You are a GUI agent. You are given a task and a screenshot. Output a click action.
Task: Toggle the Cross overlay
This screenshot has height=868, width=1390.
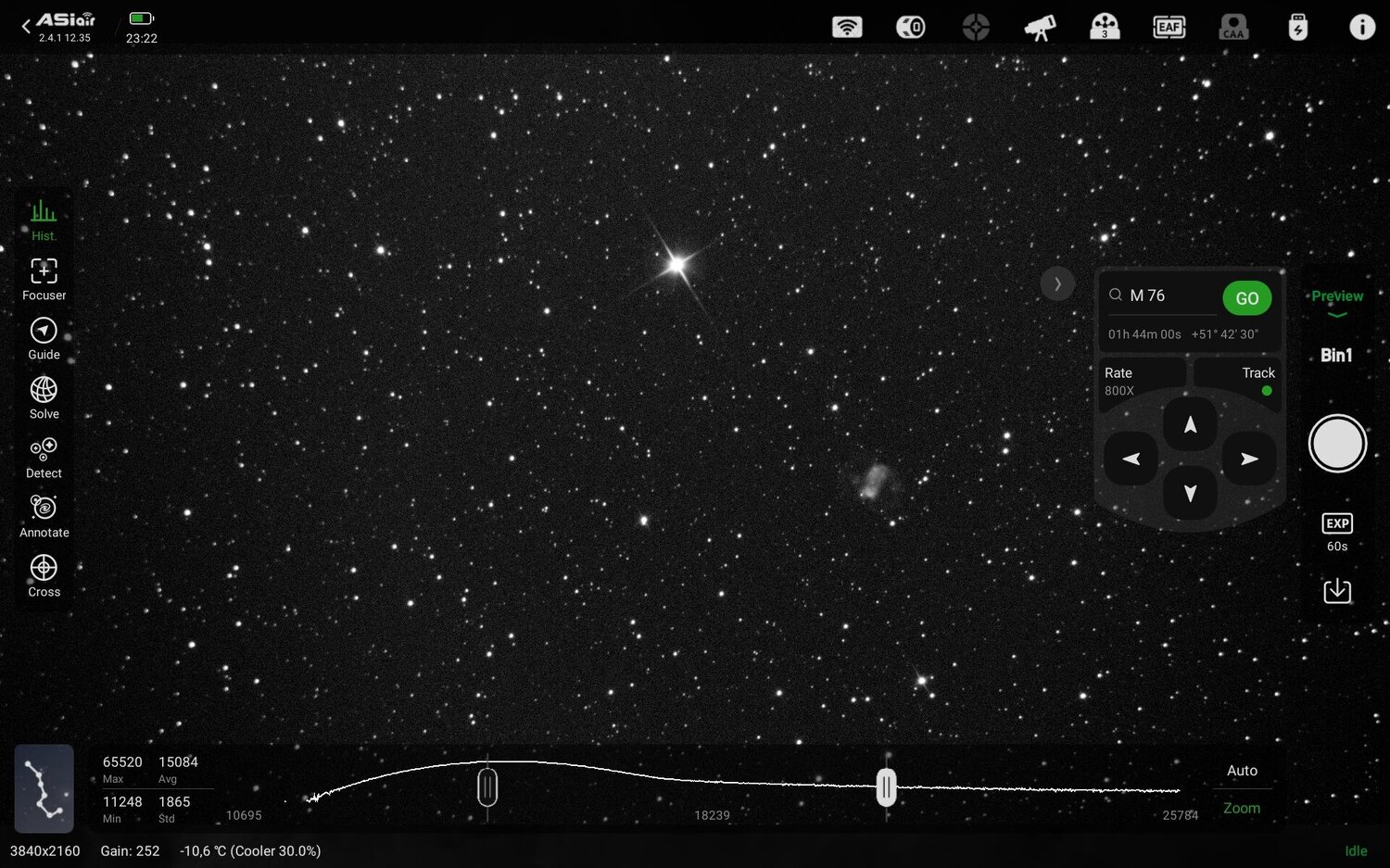(44, 574)
